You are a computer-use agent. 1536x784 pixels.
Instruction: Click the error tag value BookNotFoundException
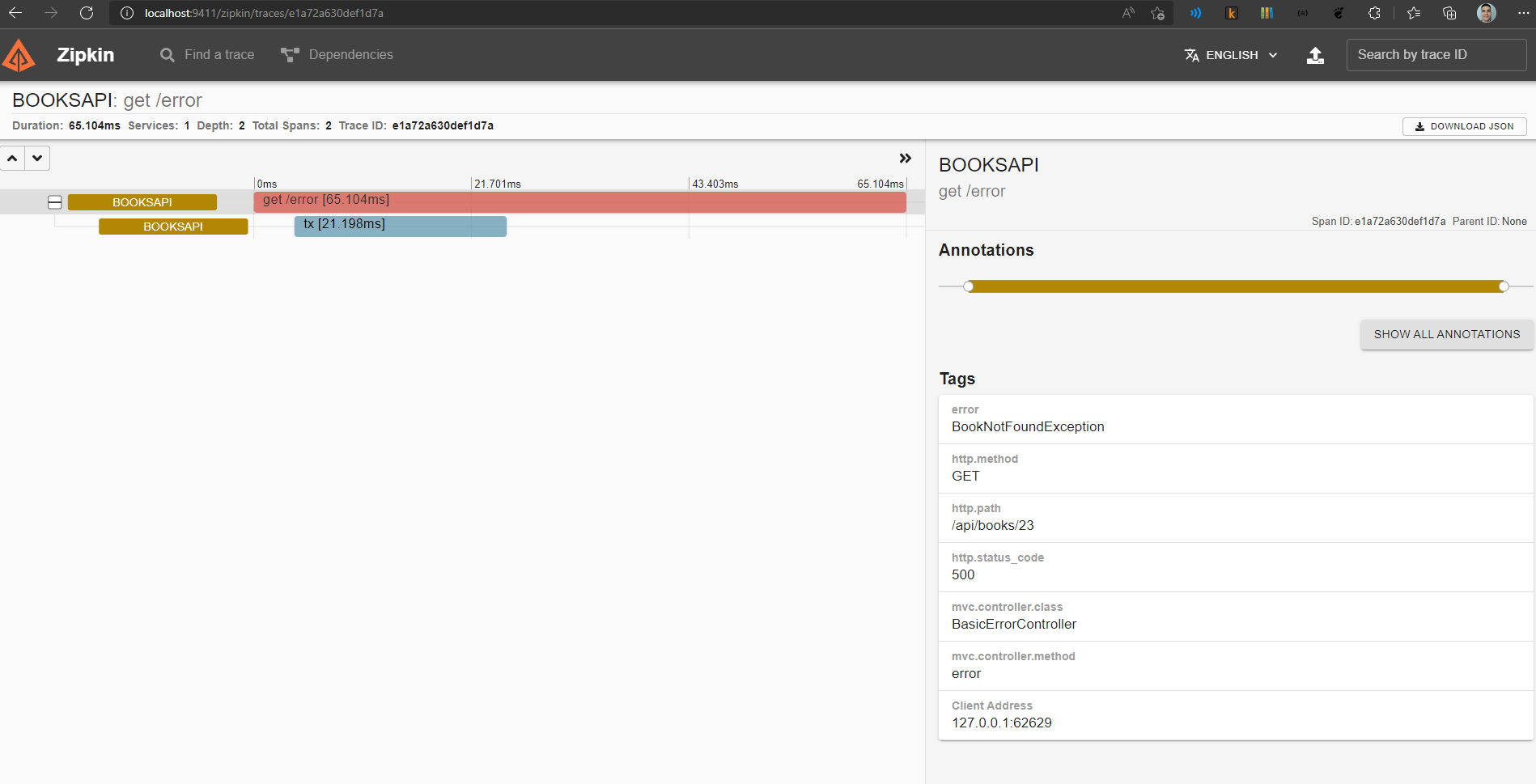point(1028,427)
